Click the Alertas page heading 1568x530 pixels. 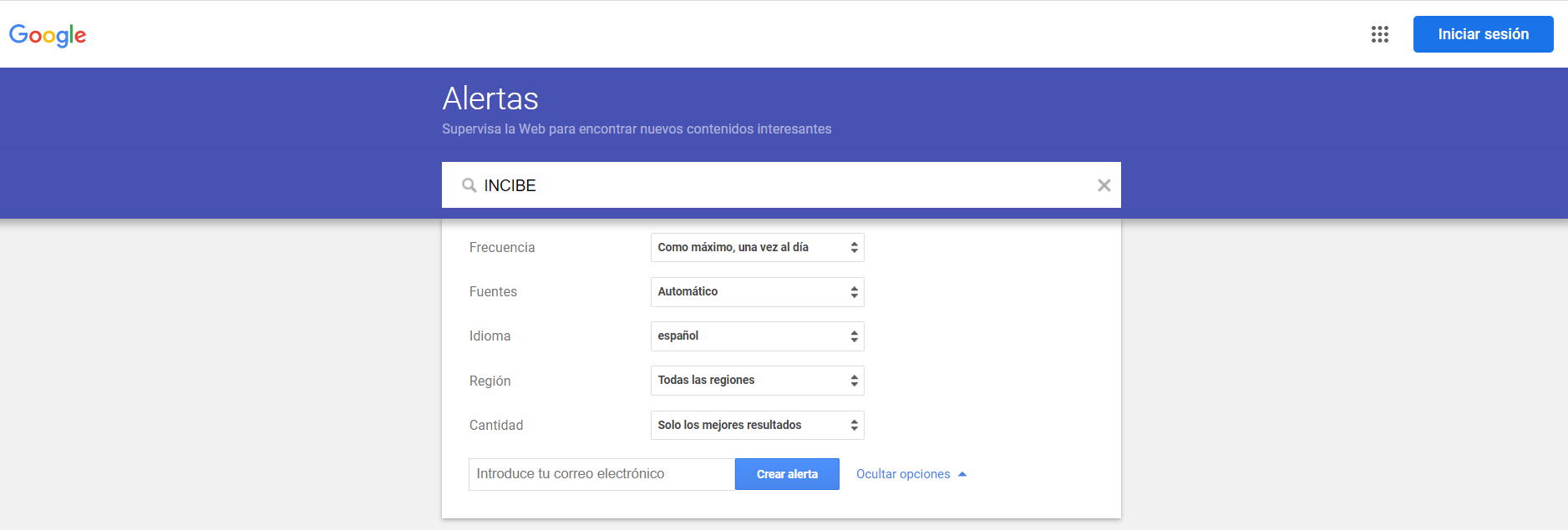tap(490, 98)
